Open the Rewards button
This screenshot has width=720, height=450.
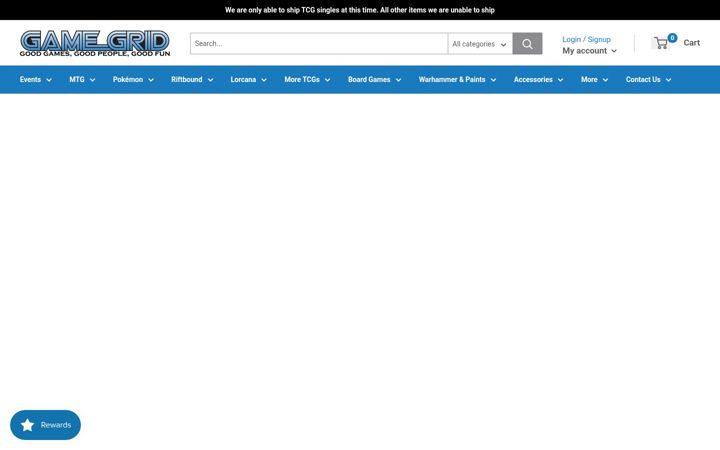point(45,425)
